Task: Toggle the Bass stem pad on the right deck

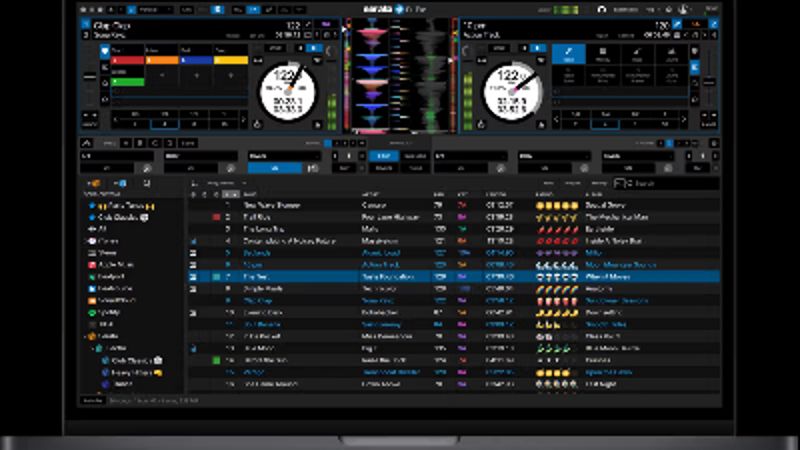Action: pos(637,54)
